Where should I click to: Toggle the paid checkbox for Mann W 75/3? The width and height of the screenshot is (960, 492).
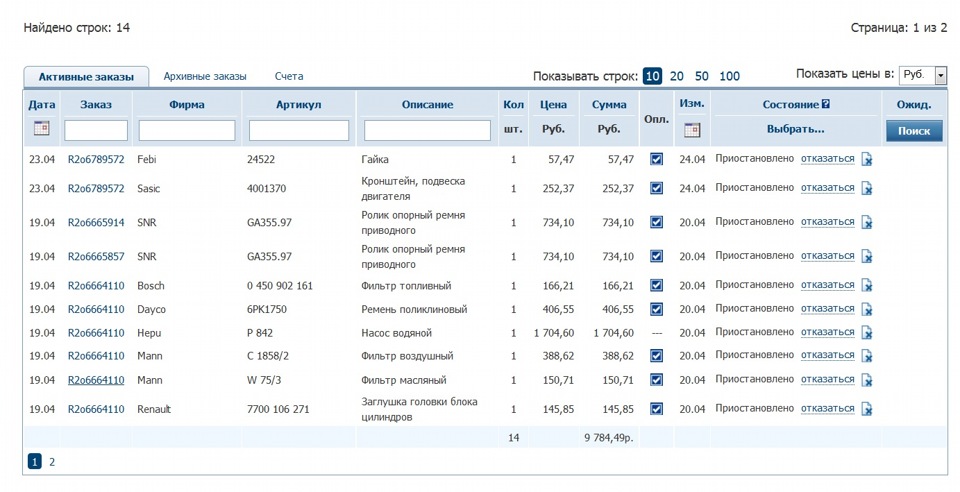(656, 380)
